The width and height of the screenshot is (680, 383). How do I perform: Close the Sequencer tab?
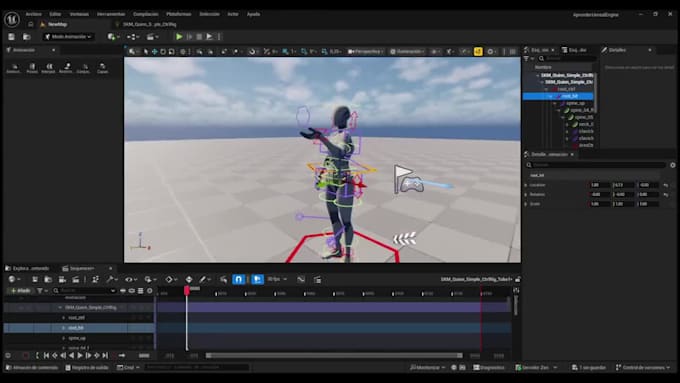110,268
